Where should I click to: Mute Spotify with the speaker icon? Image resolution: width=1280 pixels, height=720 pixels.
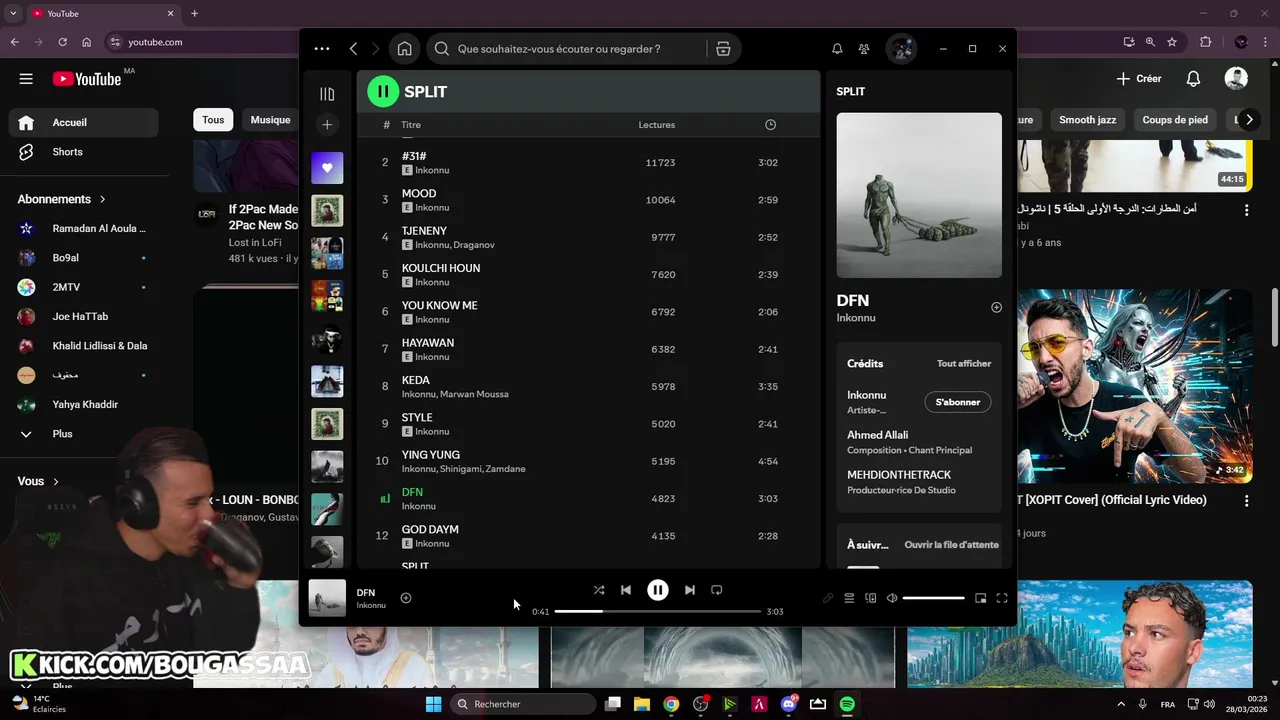tap(892, 598)
